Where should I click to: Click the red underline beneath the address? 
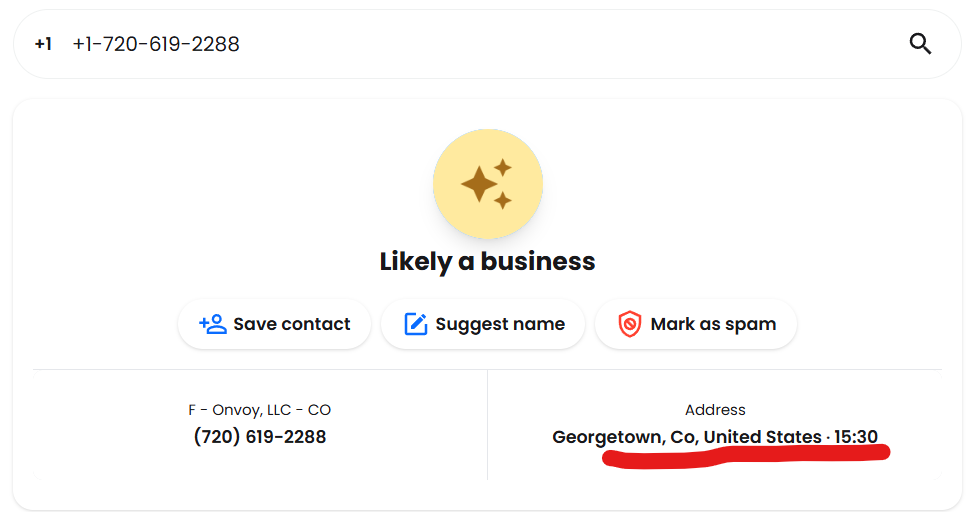click(x=745, y=457)
